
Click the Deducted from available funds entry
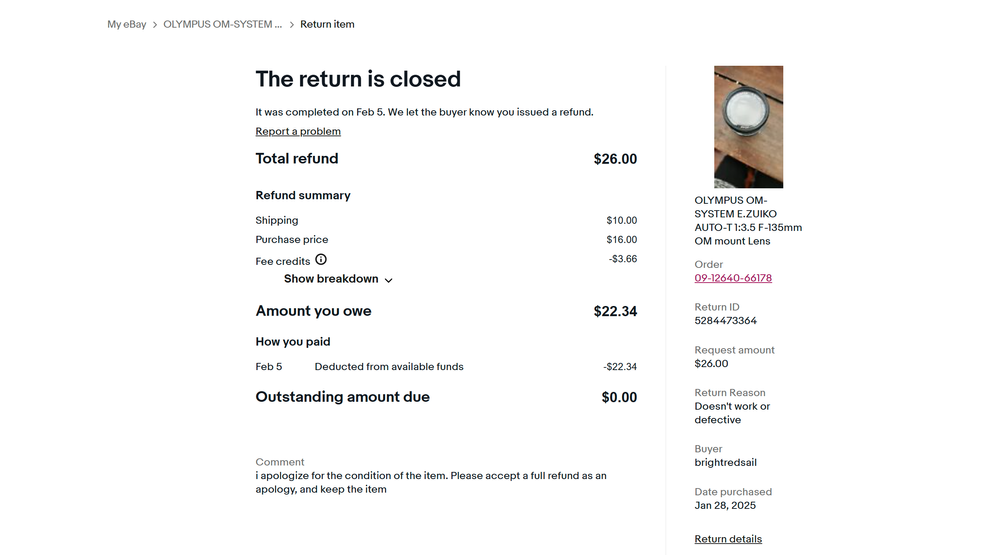(389, 367)
